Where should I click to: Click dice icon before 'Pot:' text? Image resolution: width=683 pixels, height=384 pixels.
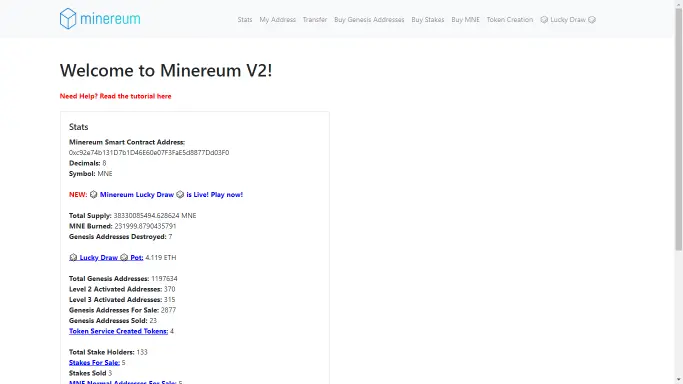point(124,257)
